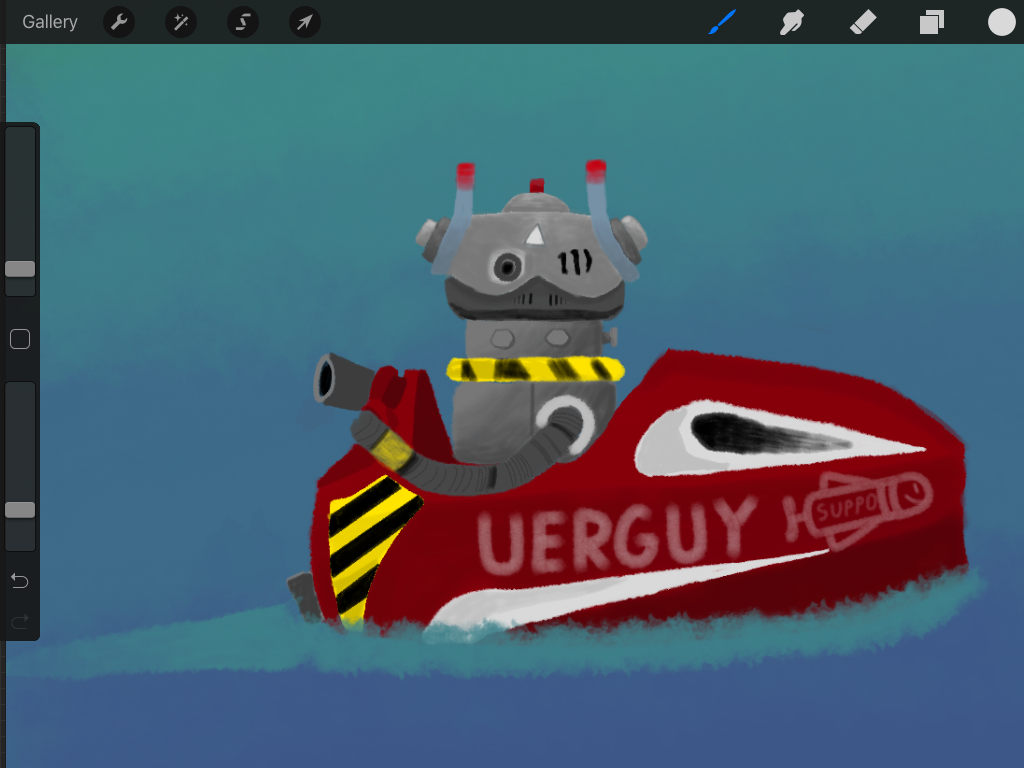
Task: Tap the square modify button in sidebar
Action: tap(20, 340)
